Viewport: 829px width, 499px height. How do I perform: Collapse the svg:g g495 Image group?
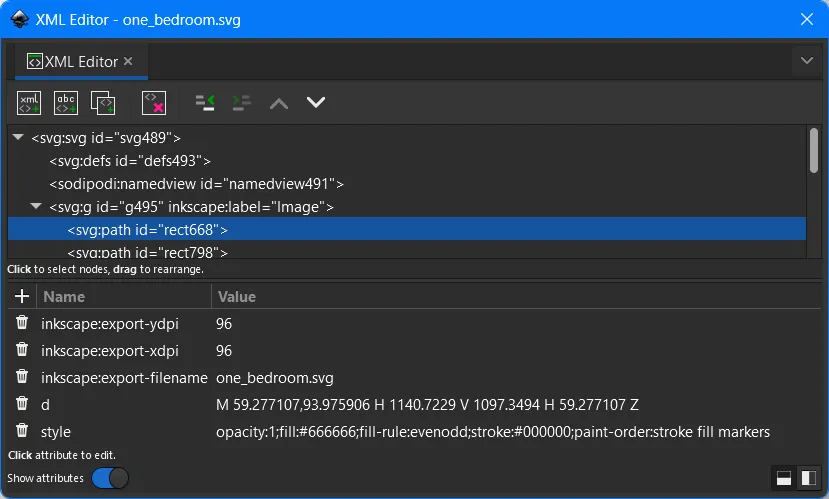click(37, 207)
